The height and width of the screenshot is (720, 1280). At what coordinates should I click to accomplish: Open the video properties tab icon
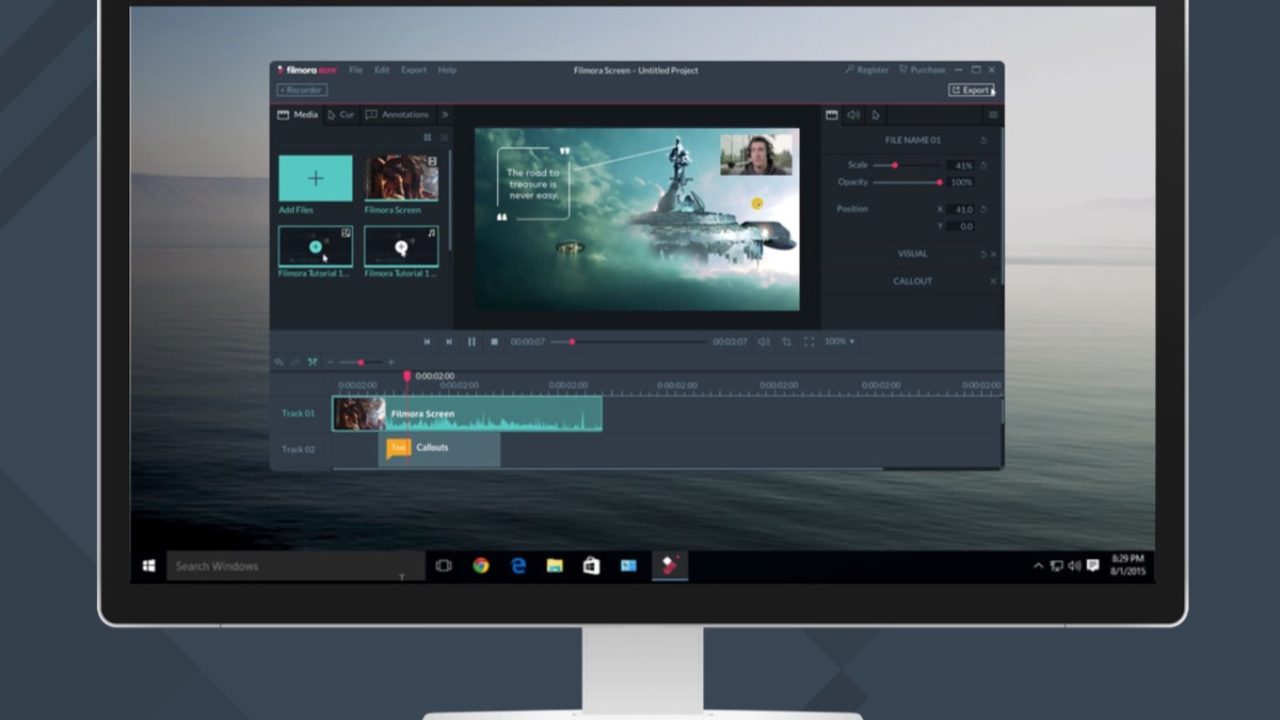tap(831, 115)
